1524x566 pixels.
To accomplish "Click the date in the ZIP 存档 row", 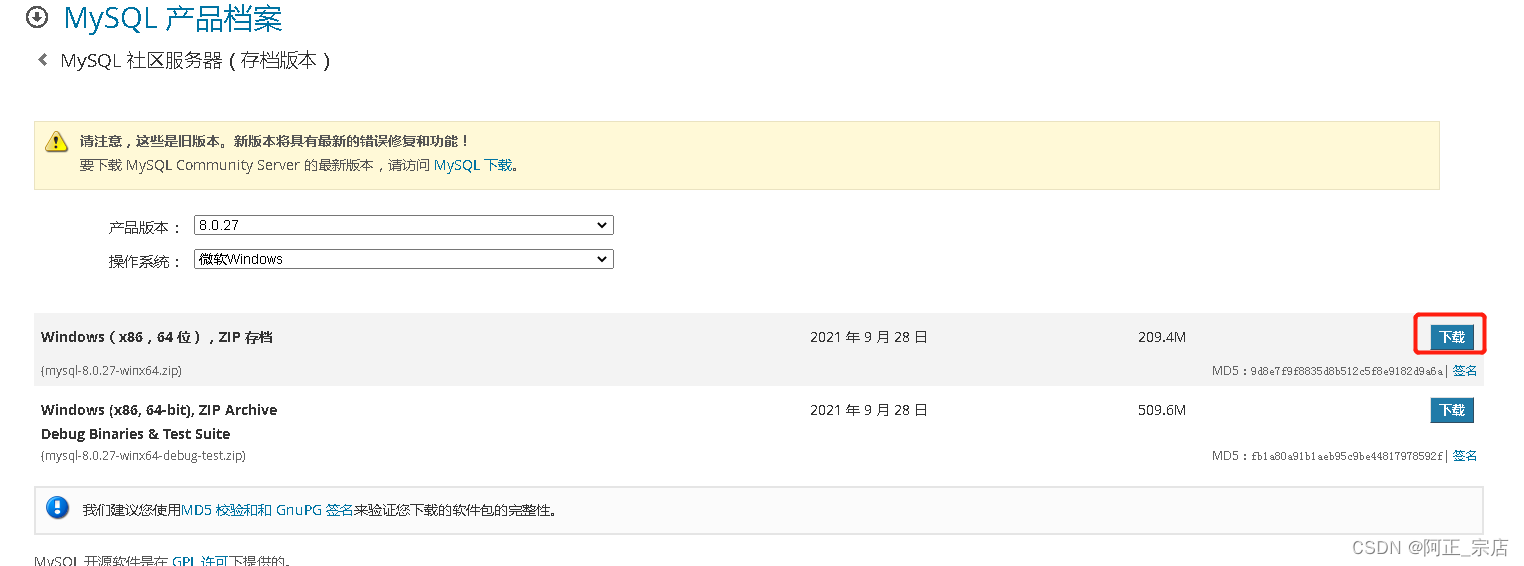I will click(x=869, y=338).
